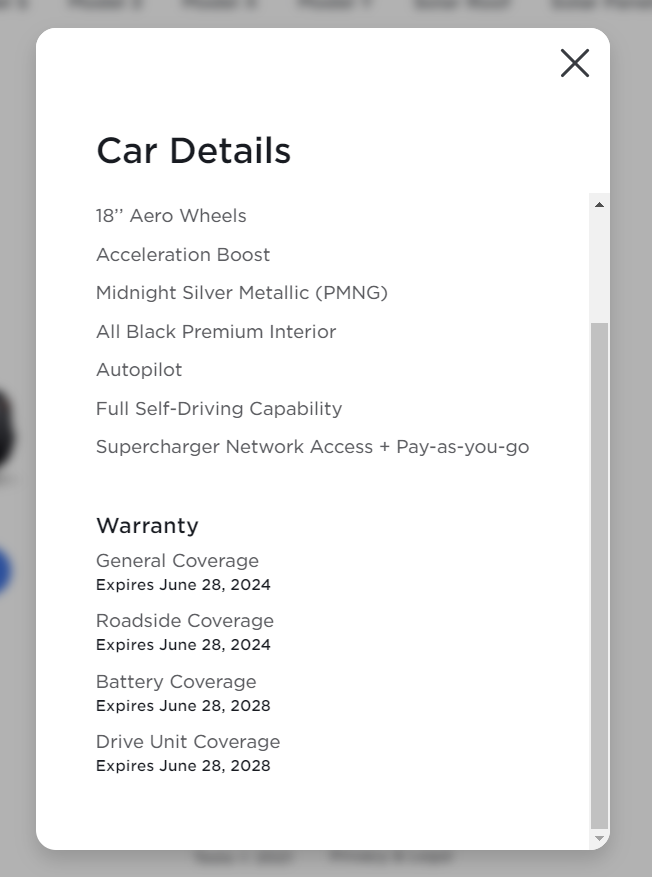Click the scrollbar track above the thumb
This screenshot has height=877, width=652.
[x=599, y=265]
